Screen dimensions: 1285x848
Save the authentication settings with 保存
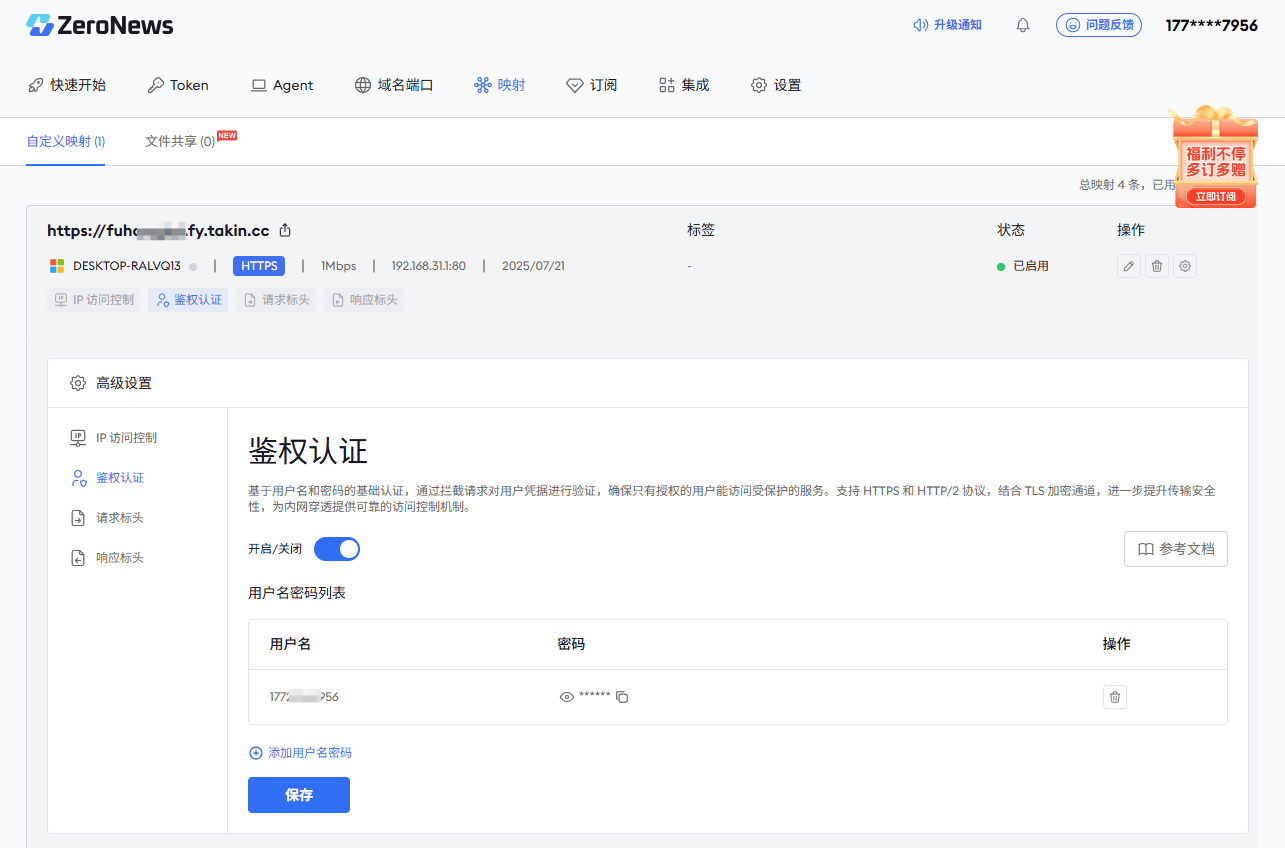coord(298,794)
